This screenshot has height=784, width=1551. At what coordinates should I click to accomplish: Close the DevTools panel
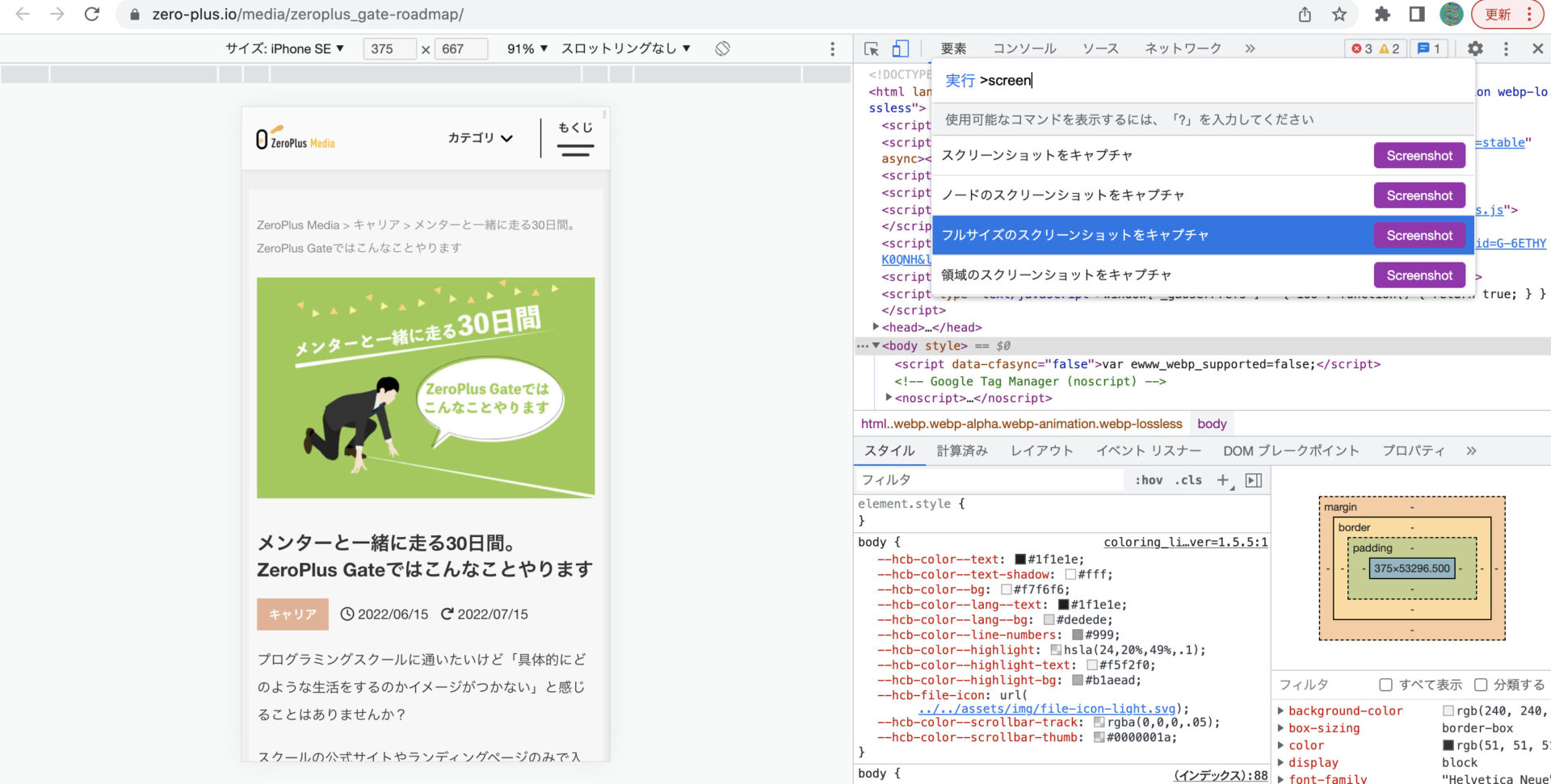[x=1537, y=48]
